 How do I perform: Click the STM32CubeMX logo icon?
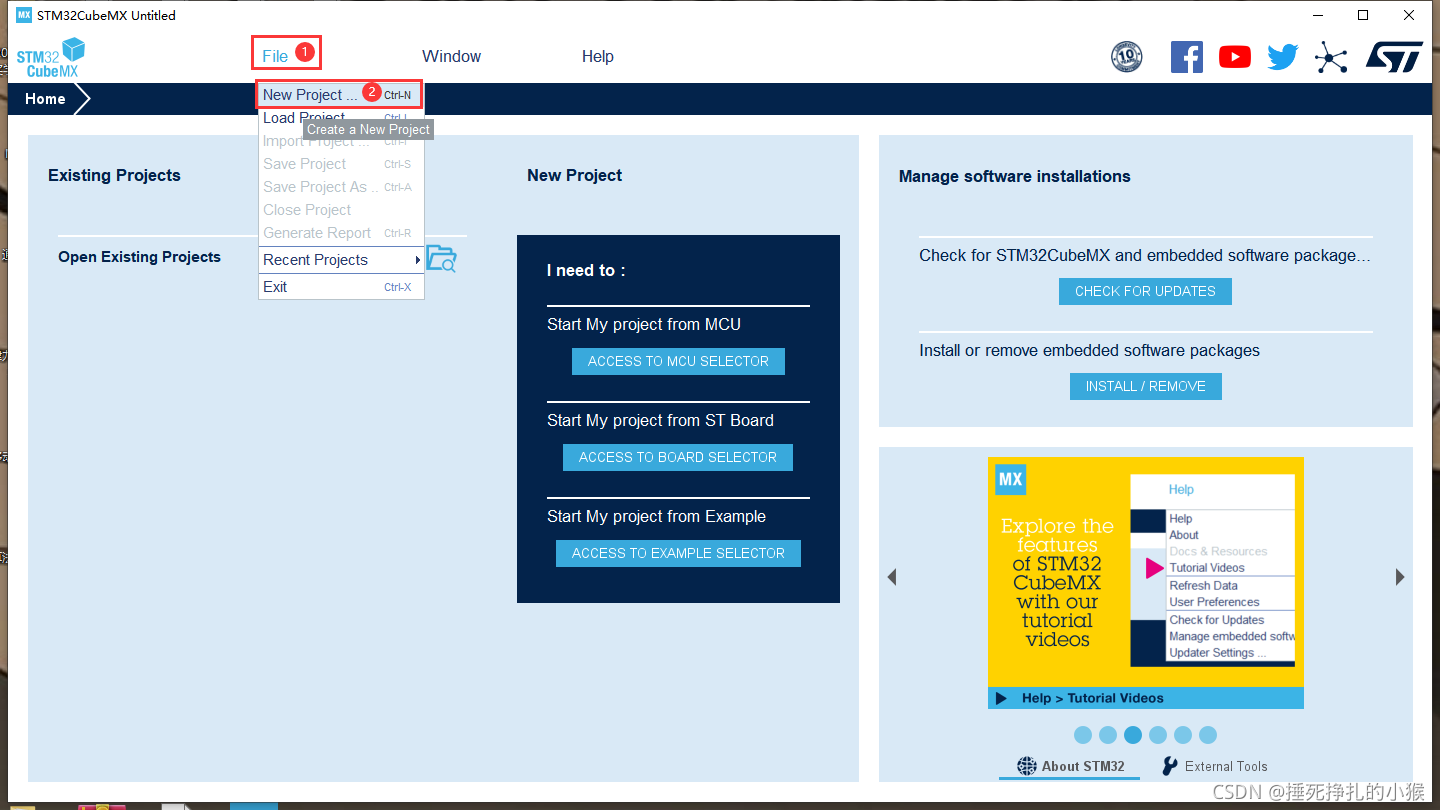50,57
